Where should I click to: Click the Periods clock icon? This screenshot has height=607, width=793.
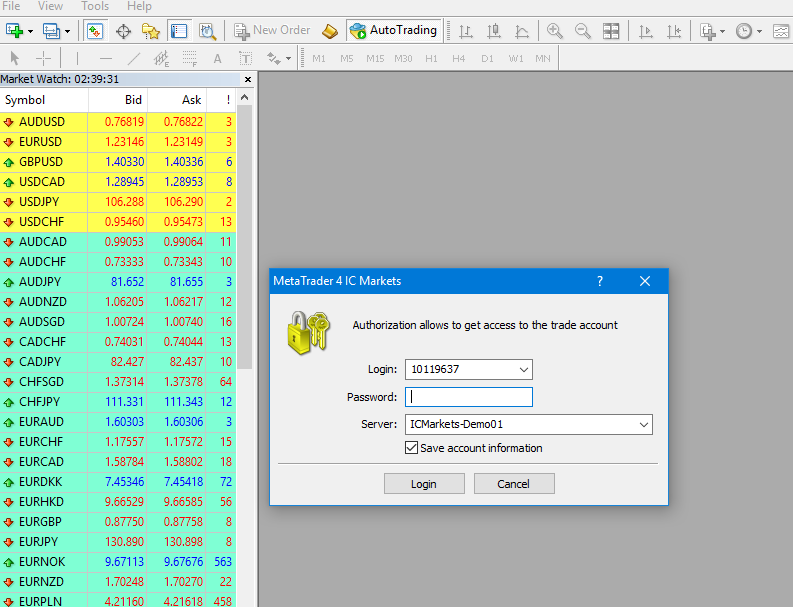743,31
